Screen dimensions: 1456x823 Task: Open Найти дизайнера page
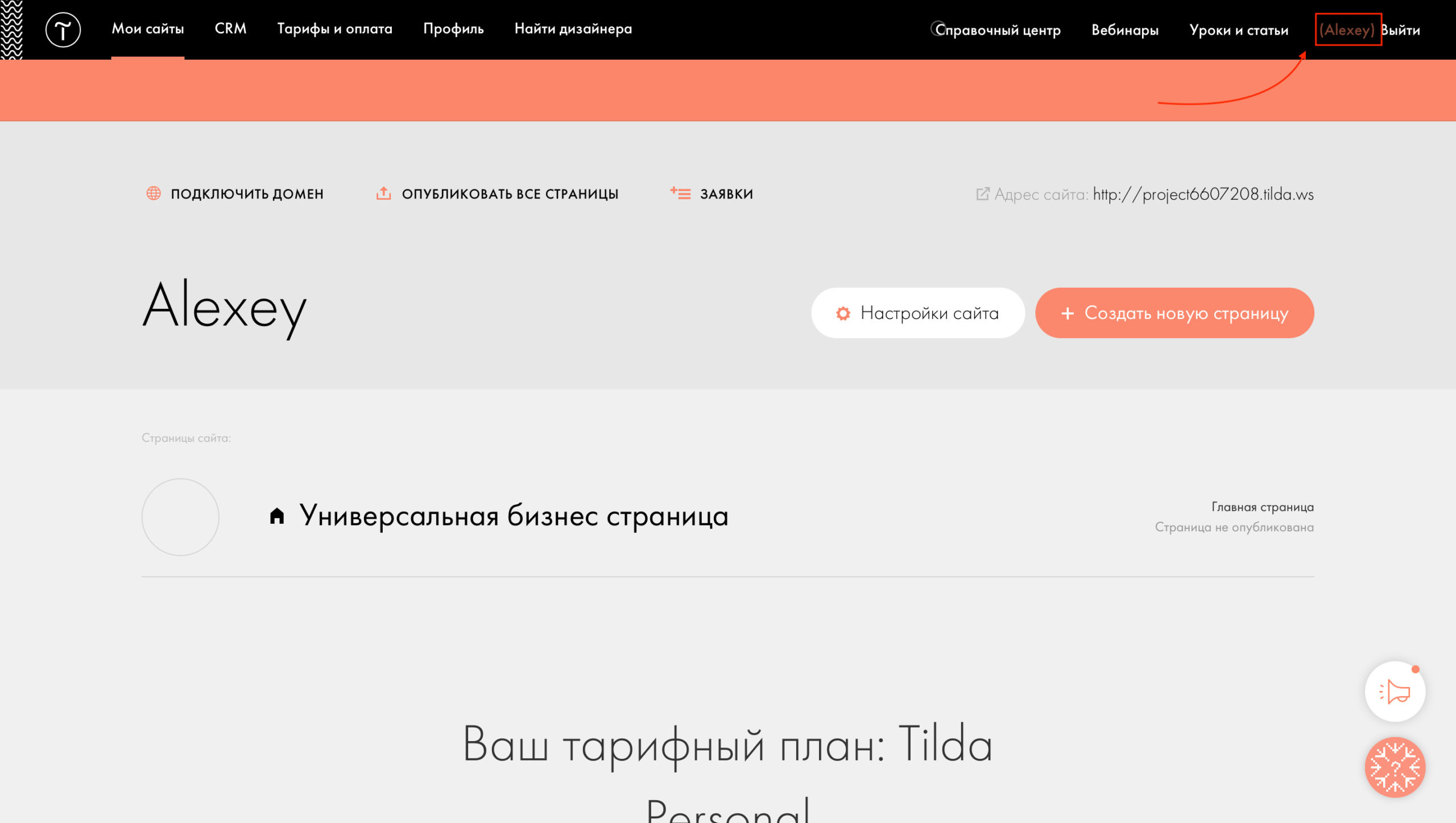click(x=573, y=29)
